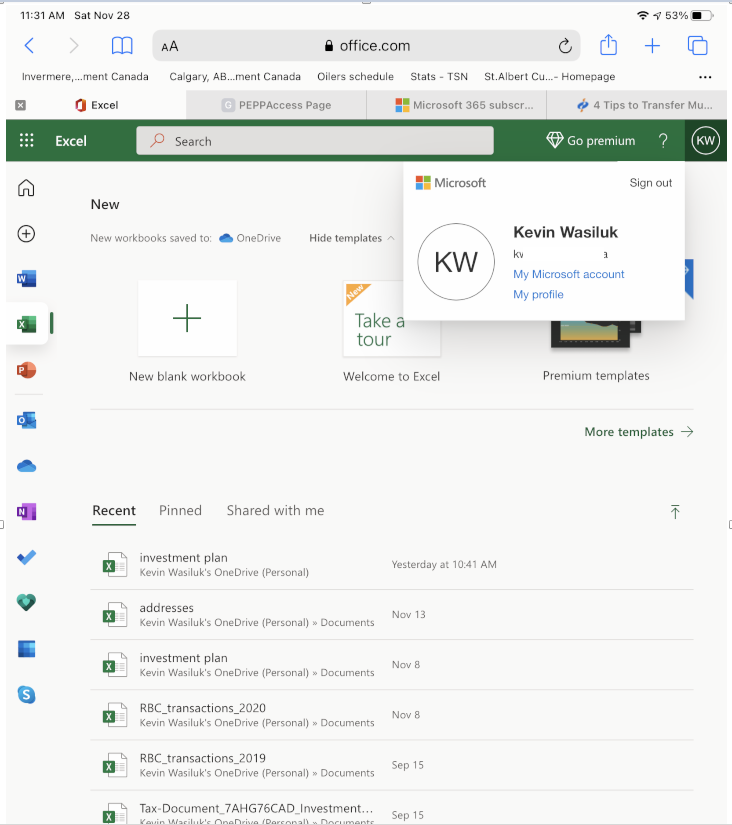732x825 pixels.
Task: Open investment plan dated Nov 8
Action: pos(392,665)
